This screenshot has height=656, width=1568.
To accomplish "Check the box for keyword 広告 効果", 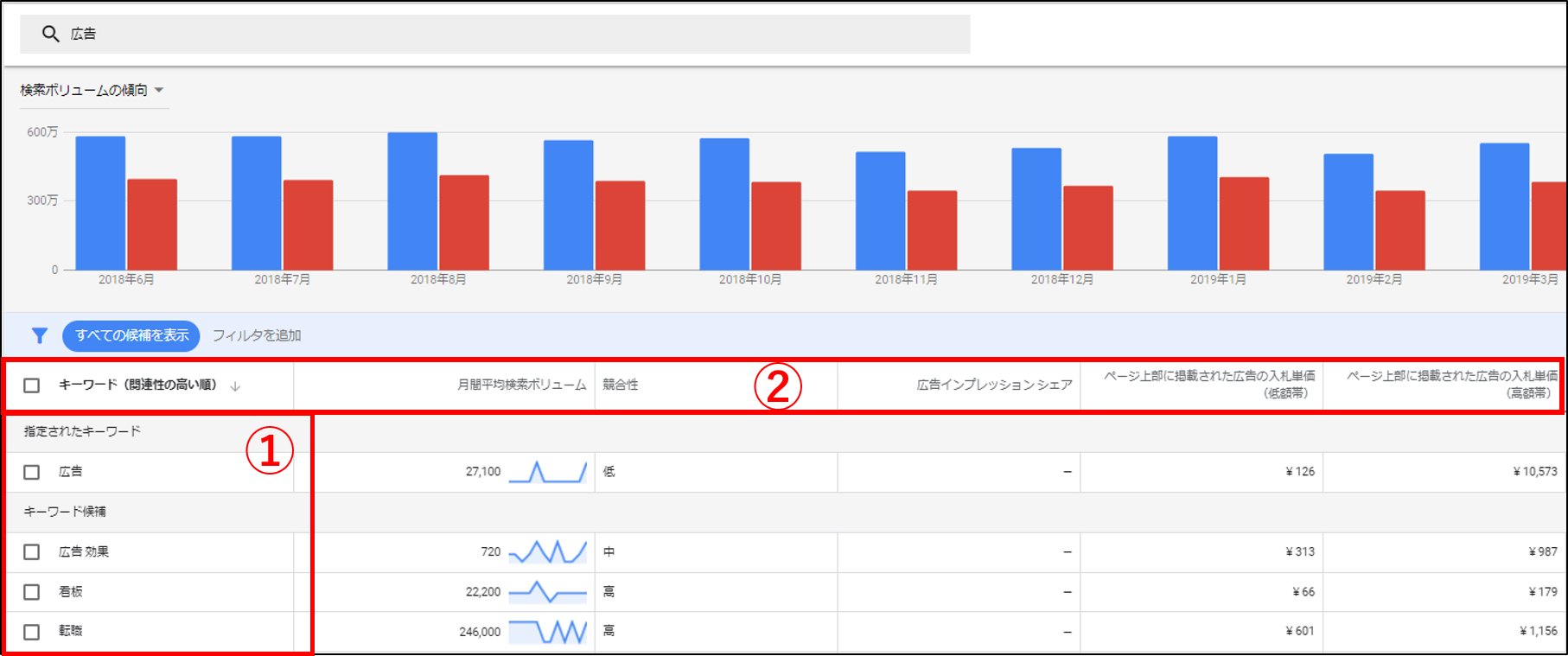I will coord(32,551).
